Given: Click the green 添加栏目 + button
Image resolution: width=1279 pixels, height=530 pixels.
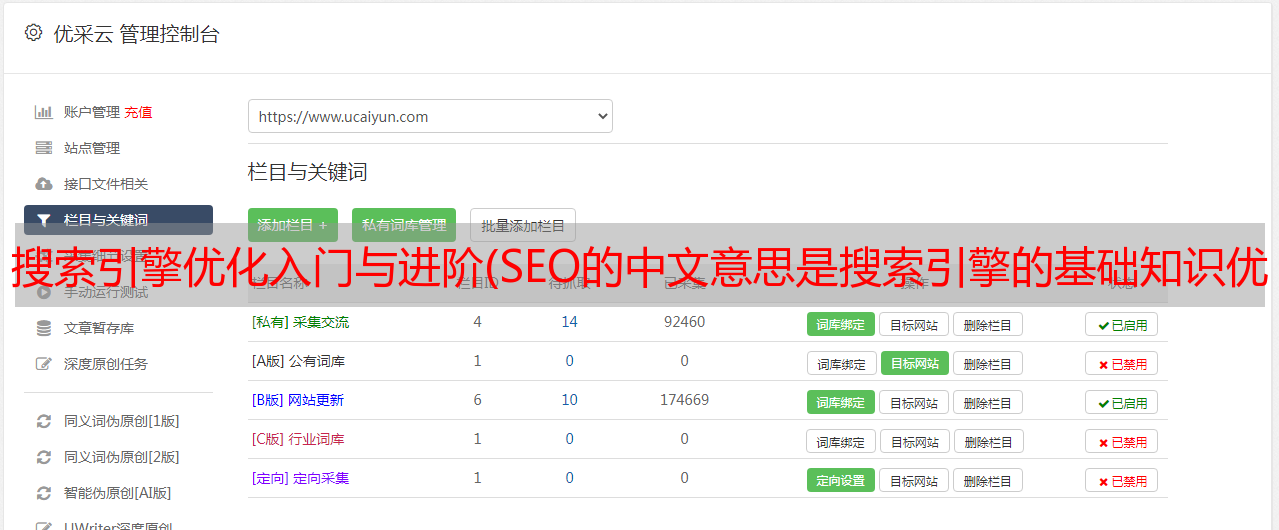Looking at the screenshot, I should [293, 225].
